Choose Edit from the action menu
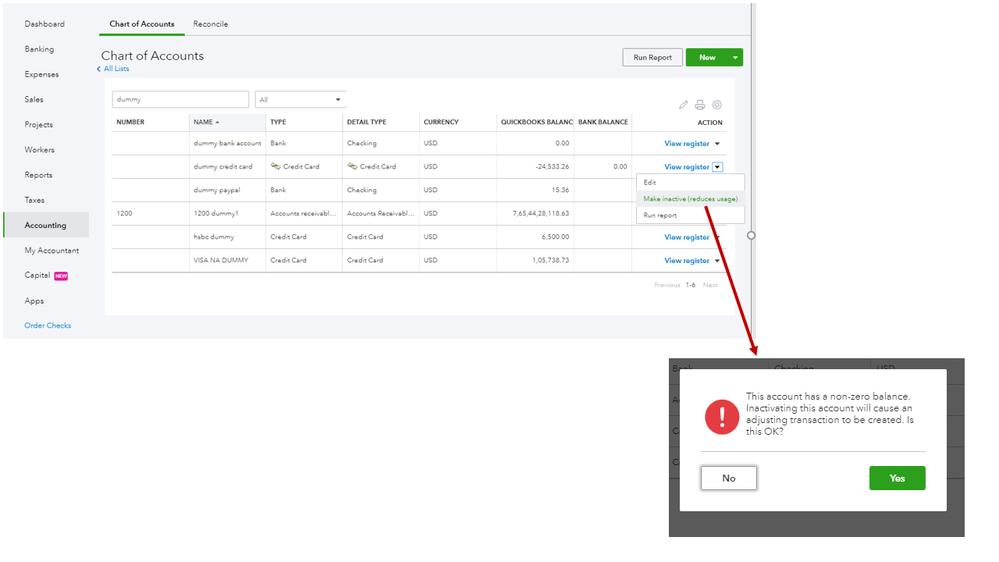Image resolution: width=999 pixels, height=562 pixels. [x=690, y=182]
